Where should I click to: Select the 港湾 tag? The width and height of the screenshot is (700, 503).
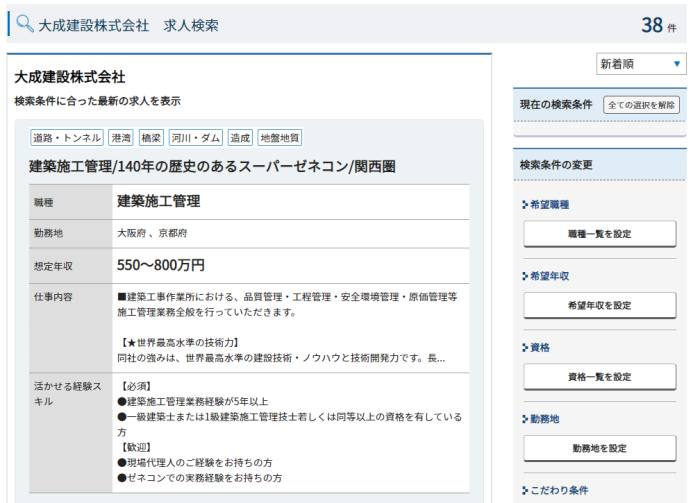click(x=121, y=138)
